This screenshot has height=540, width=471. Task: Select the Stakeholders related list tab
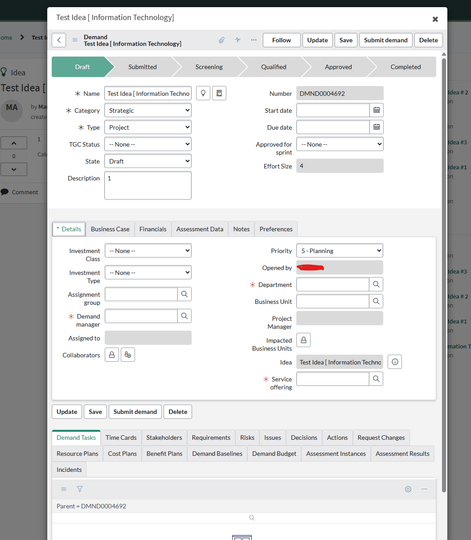pyautogui.click(x=164, y=438)
